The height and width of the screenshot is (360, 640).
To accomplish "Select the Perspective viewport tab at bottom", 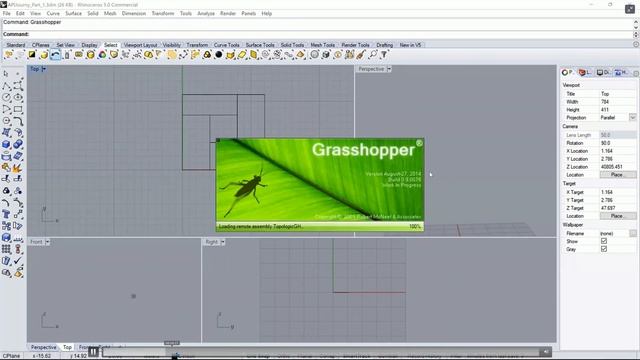I will point(44,347).
